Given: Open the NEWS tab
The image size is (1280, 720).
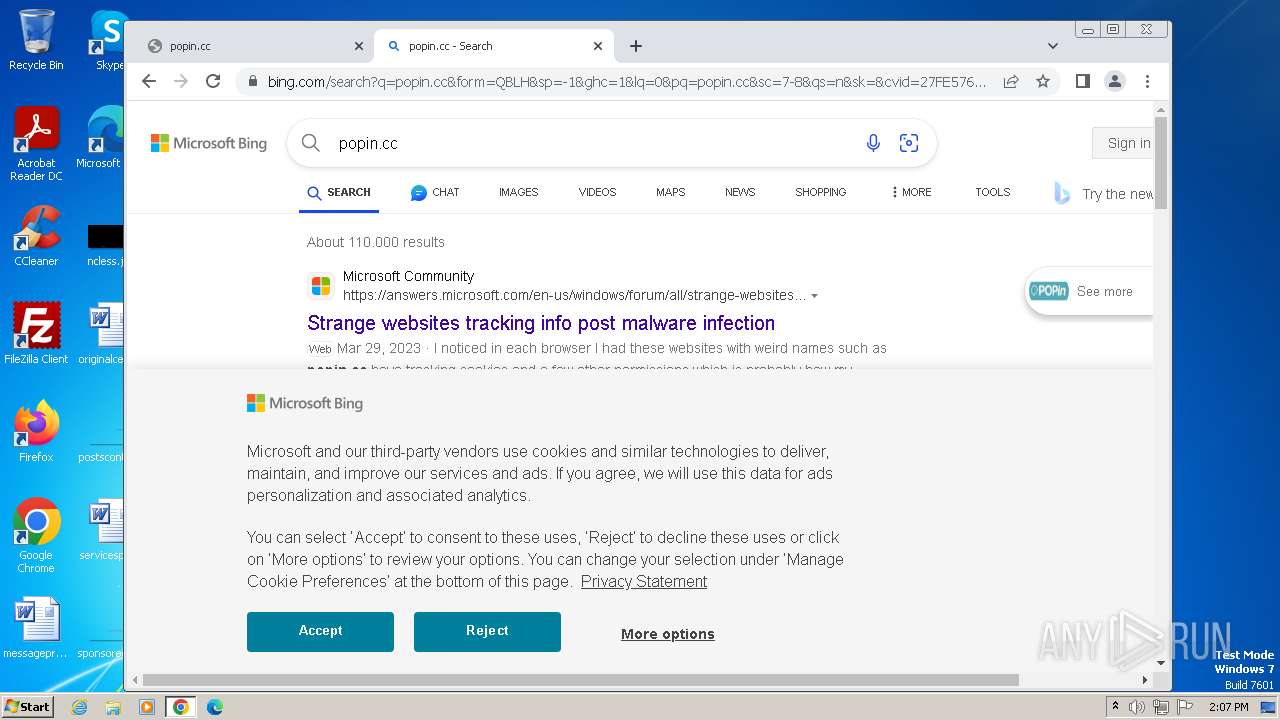Looking at the screenshot, I should pyautogui.click(x=740, y=192).
